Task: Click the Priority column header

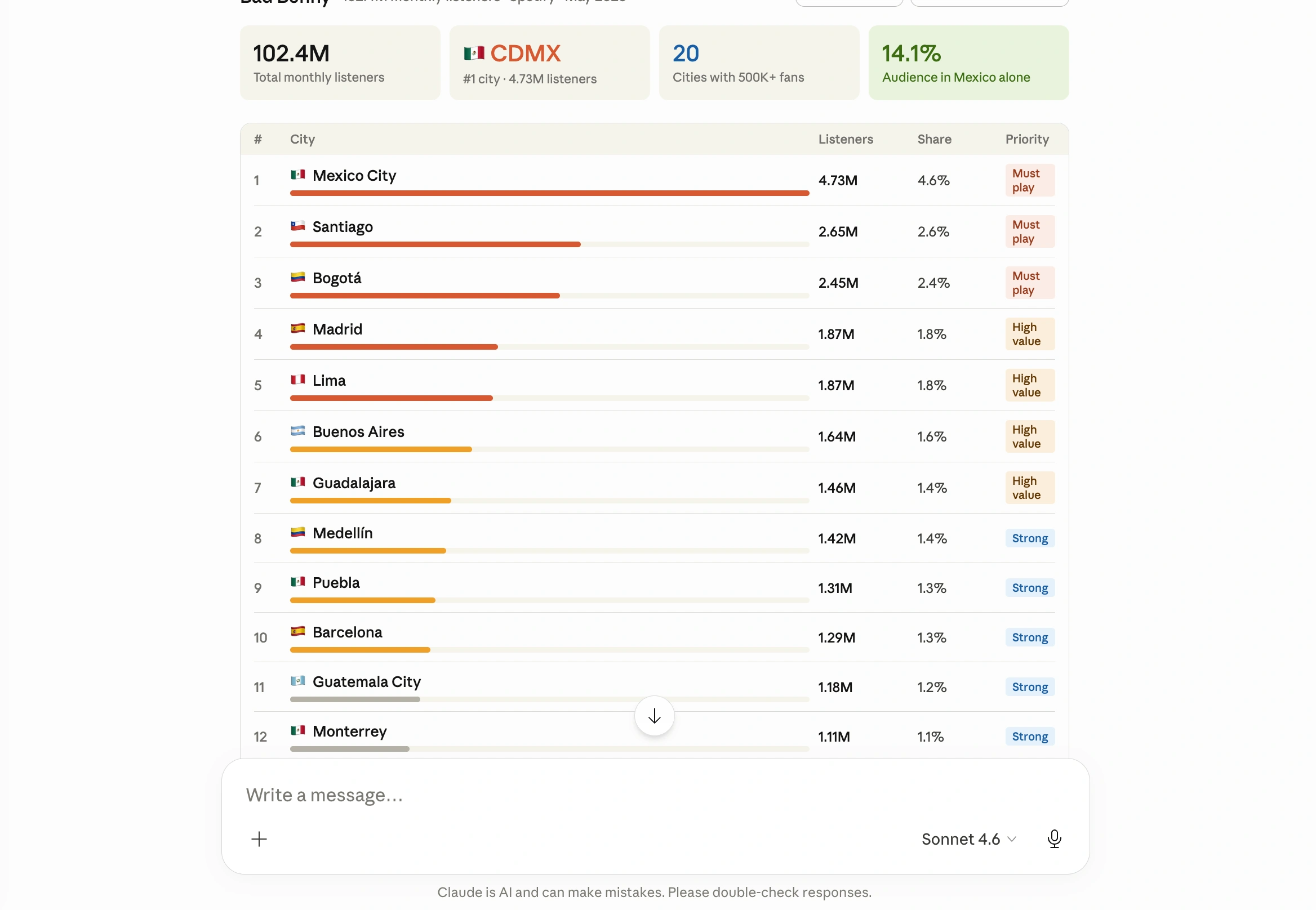Action: [x=1027, y=139]
